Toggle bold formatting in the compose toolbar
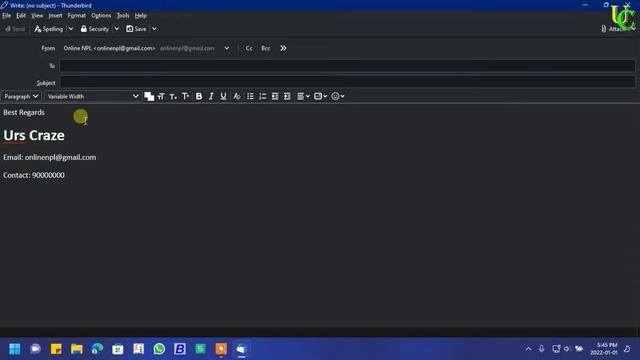Image resolution: width=640 pixels, height=360 pixels. pos(199,96)
